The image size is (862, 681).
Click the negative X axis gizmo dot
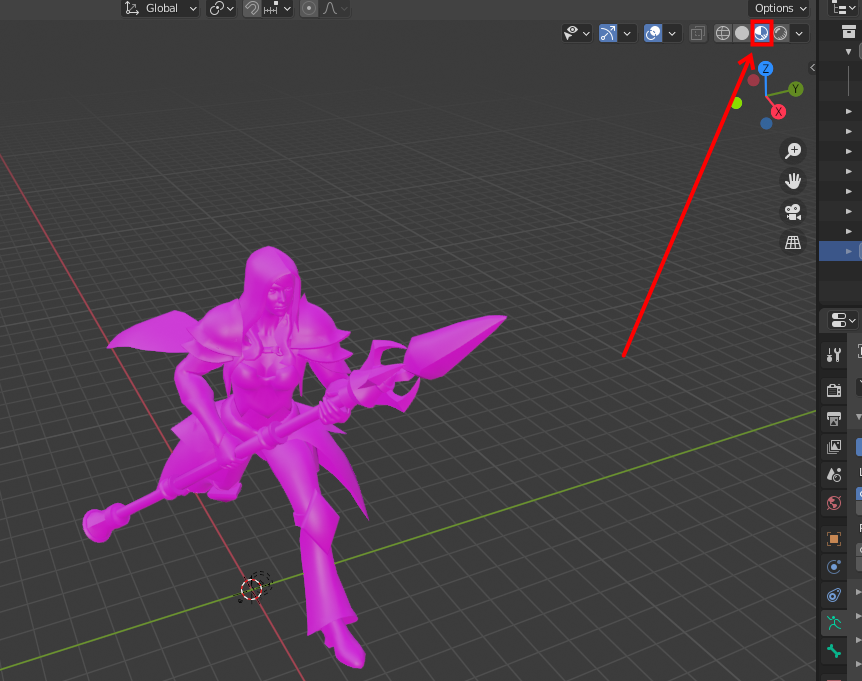tap(753, 80)
